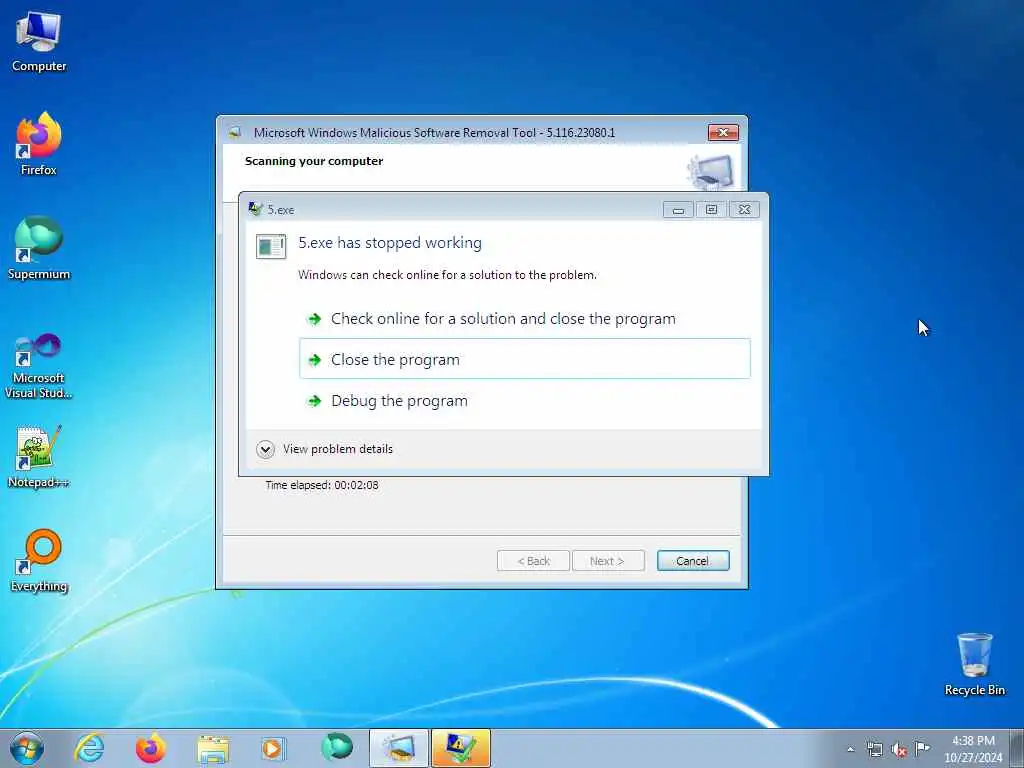Open the Recycle Bin
The image size is (1024, 768).
coord(974,664)
